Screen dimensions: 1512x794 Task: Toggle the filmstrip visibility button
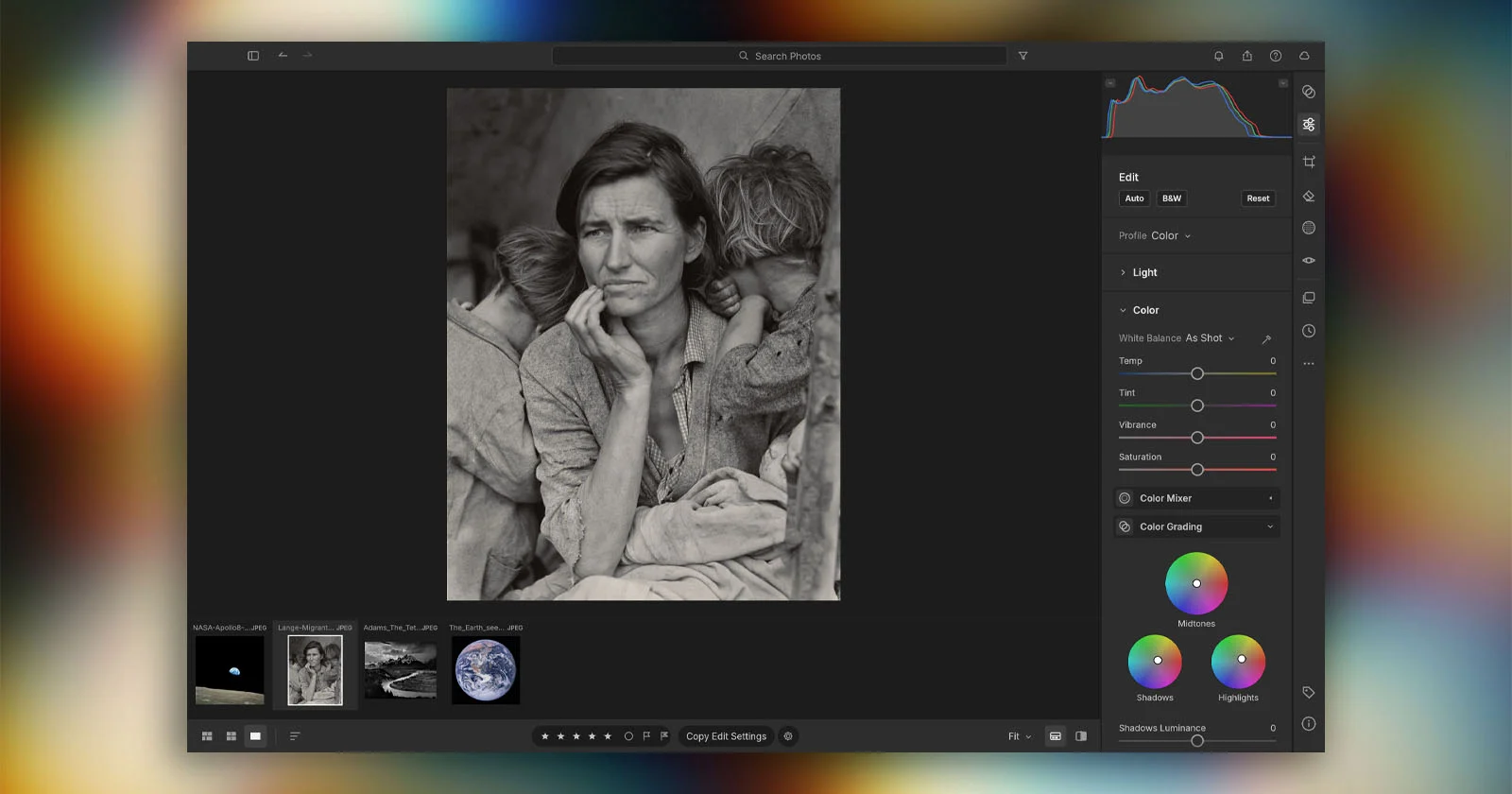point(1056,736)
